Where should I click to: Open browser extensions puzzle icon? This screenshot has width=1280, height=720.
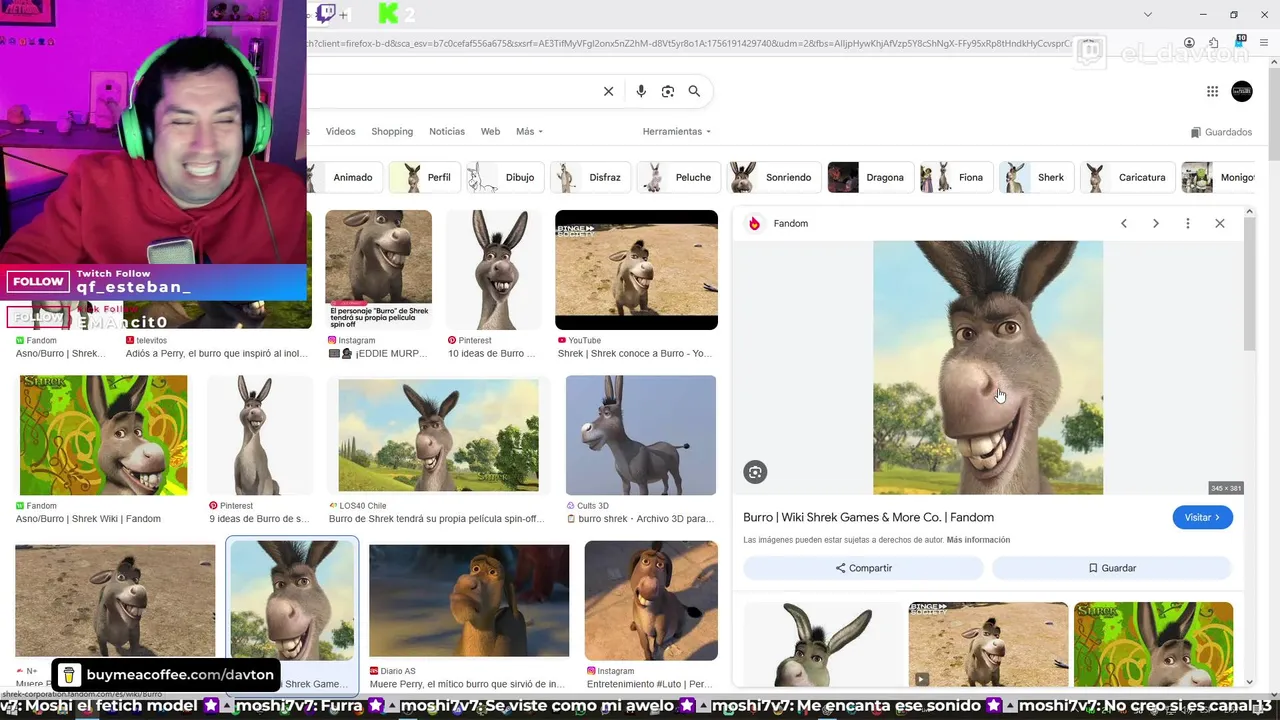(1214, 43)
